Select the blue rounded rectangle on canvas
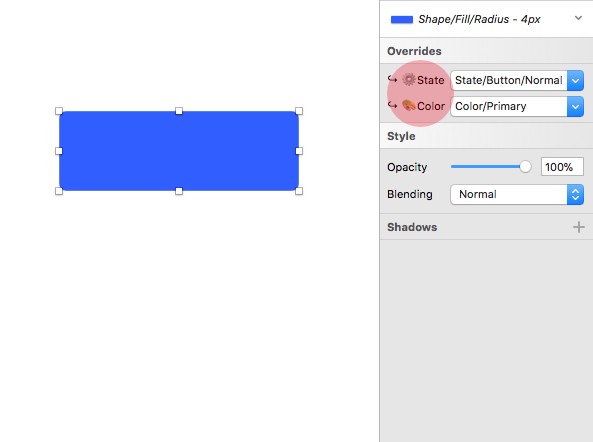 pyautogui.click(x=179, y=151)
